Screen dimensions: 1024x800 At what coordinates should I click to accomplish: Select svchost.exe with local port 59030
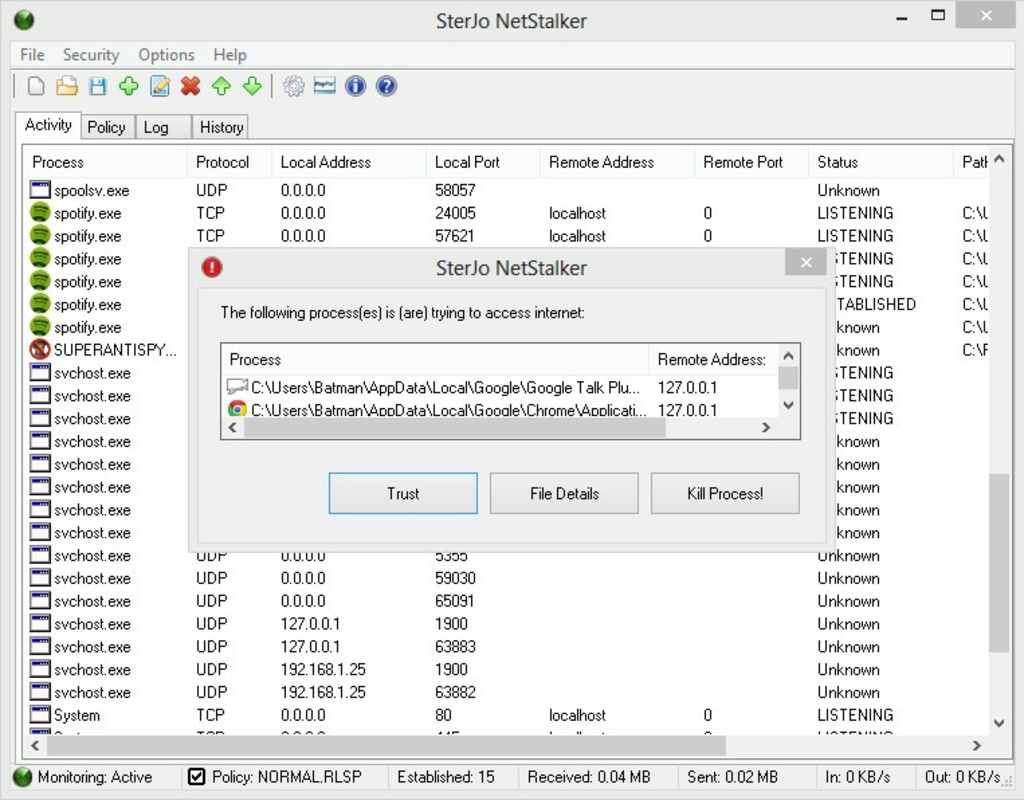pos(507,578)
